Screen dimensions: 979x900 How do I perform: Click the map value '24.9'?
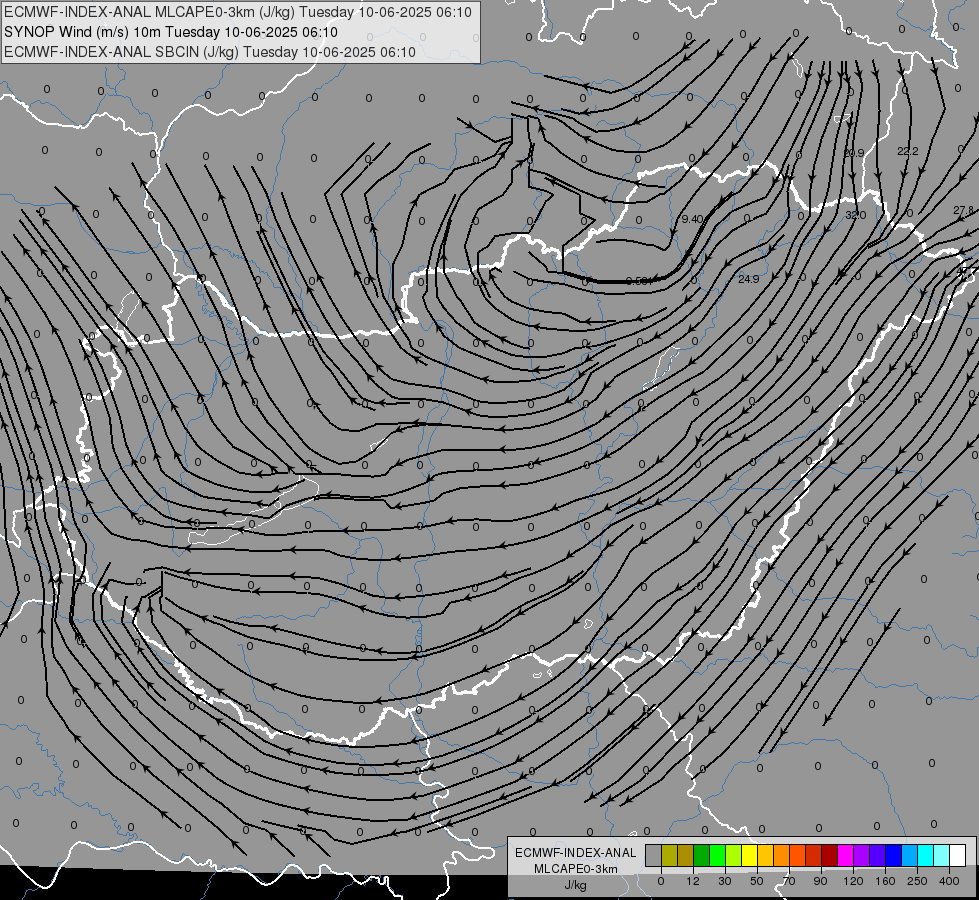click(x=749, y=279)
